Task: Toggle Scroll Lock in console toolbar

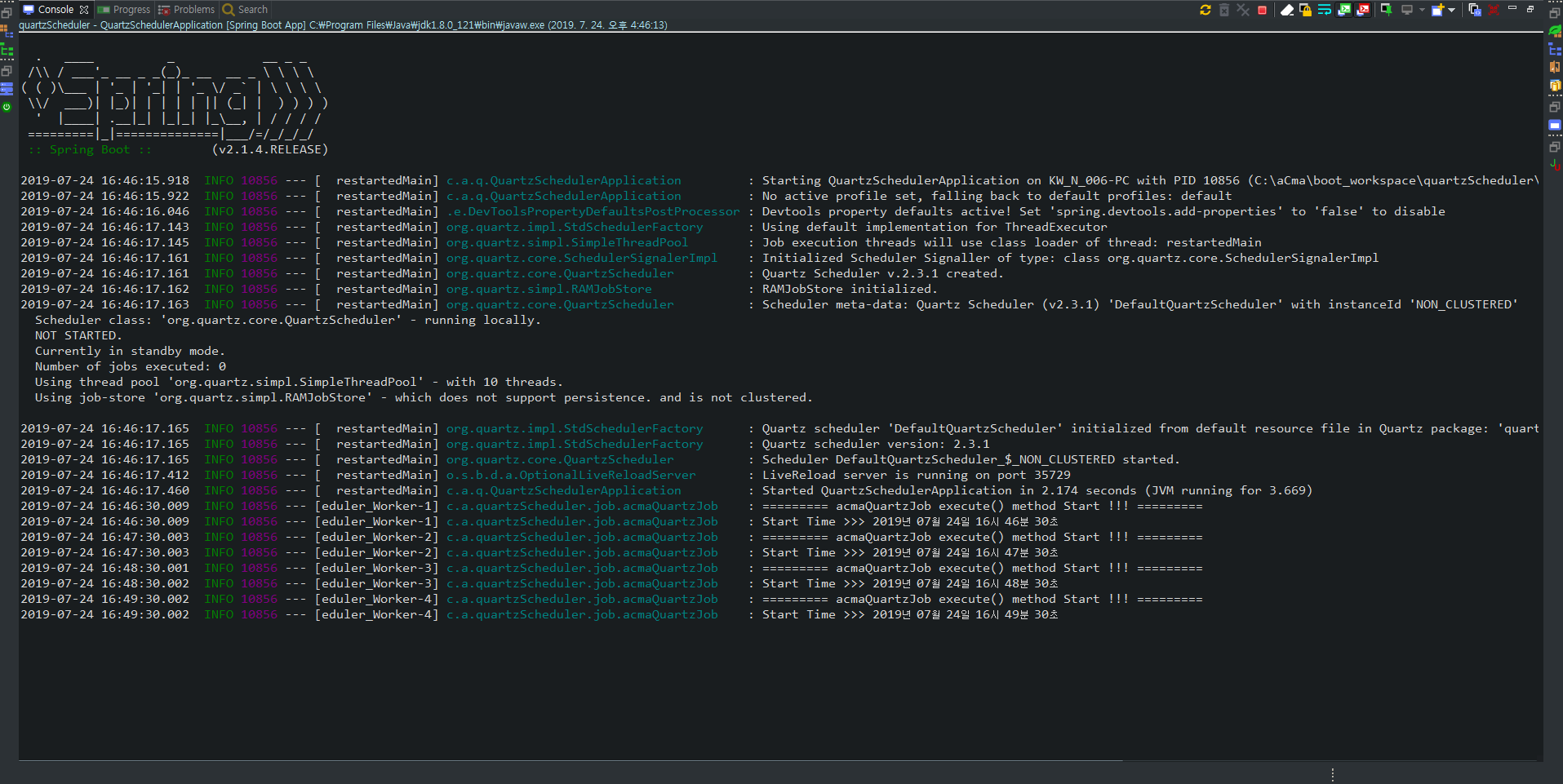Action: pyautogui.click(x=1305, y=10)
